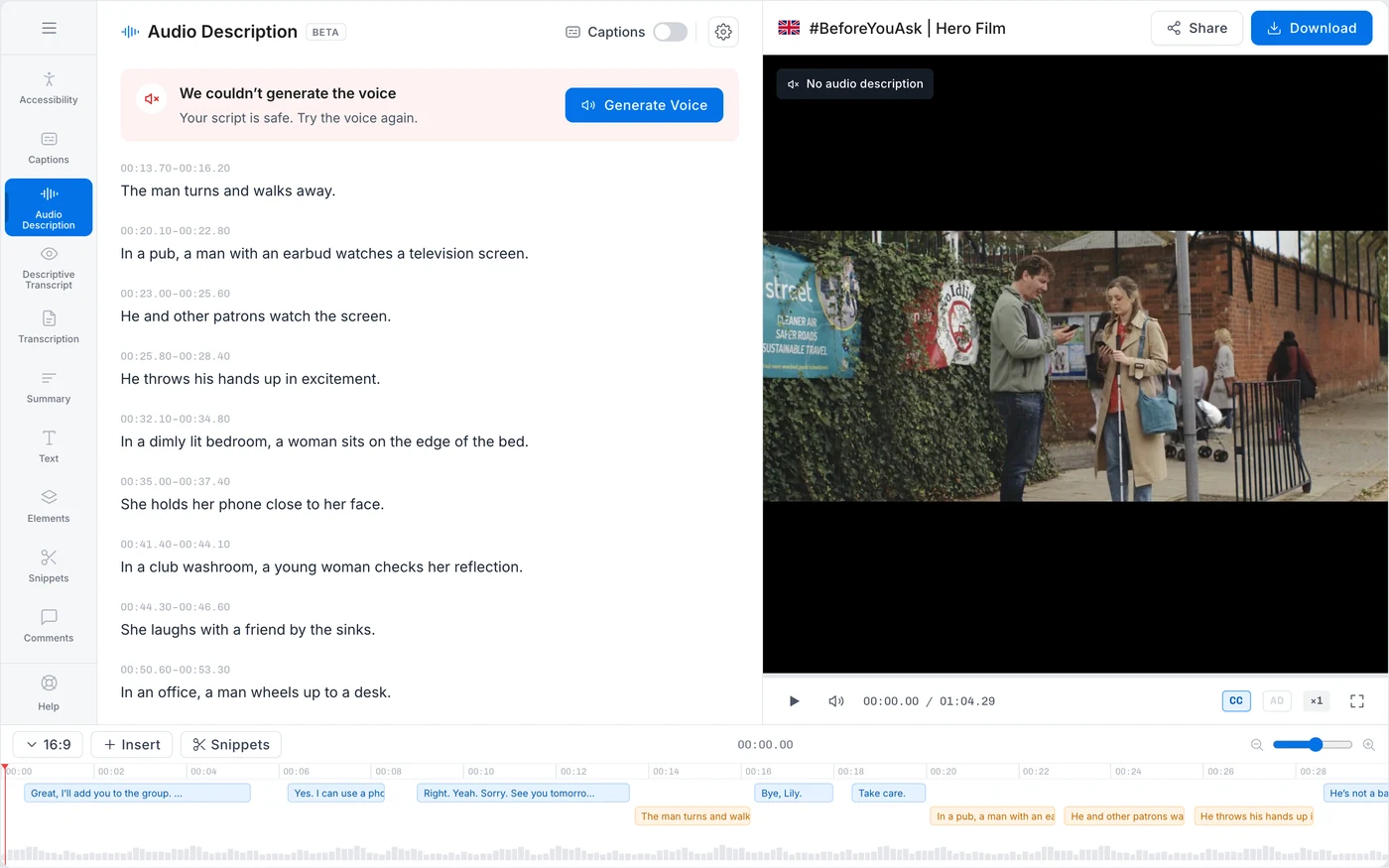Click the Generate Voice button
Viewport: 1389px width, 868px height.
click(644, 105)
